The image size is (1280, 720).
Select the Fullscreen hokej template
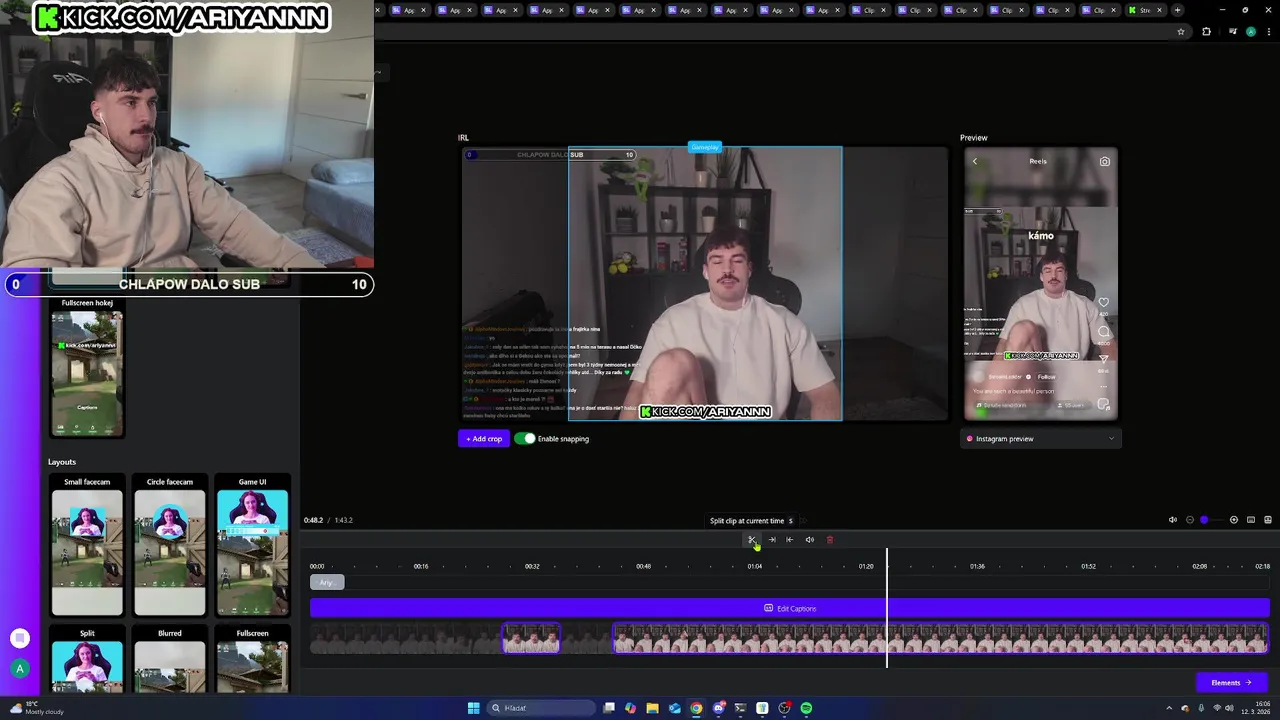87,368
